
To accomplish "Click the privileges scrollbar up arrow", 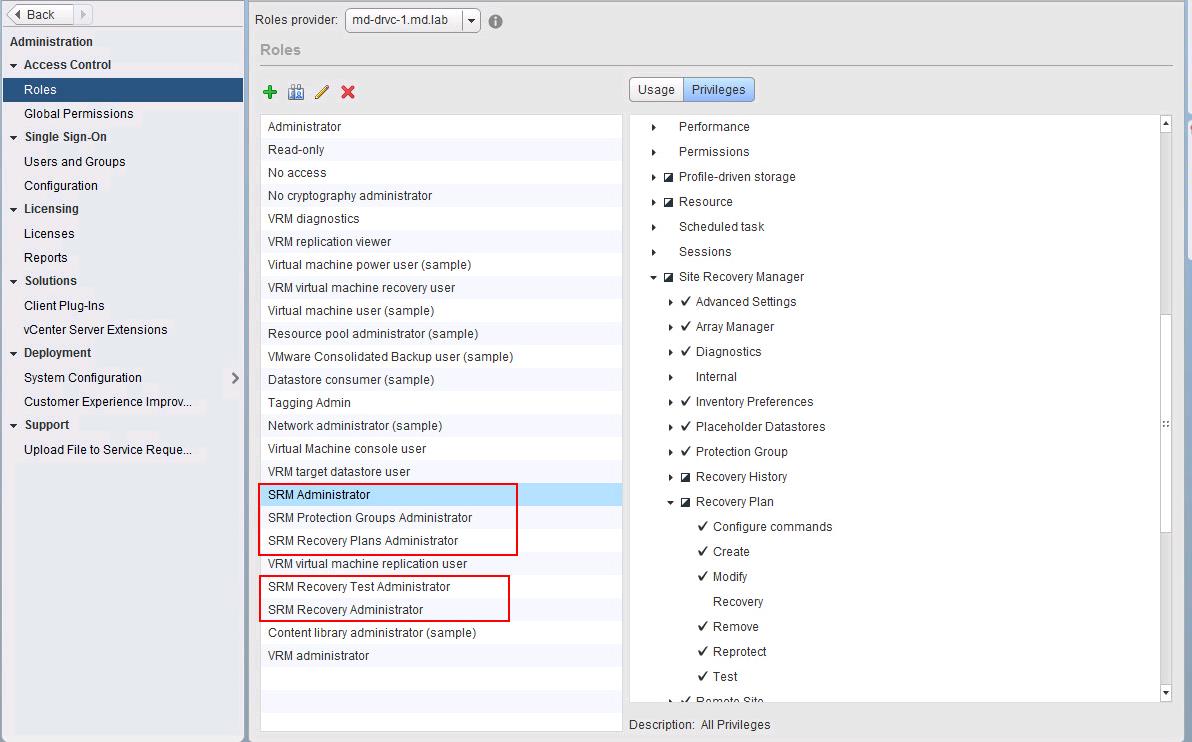I will (1166, 124).
